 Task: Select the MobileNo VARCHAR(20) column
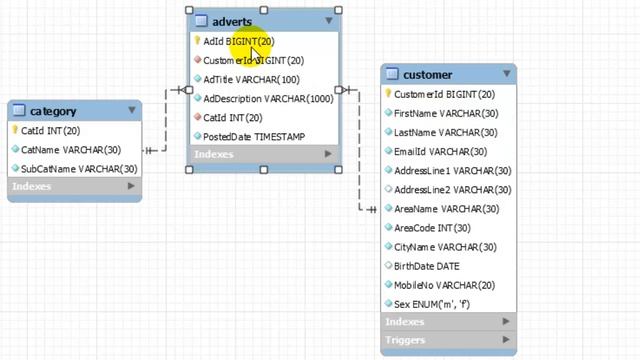tap(444, 285)
